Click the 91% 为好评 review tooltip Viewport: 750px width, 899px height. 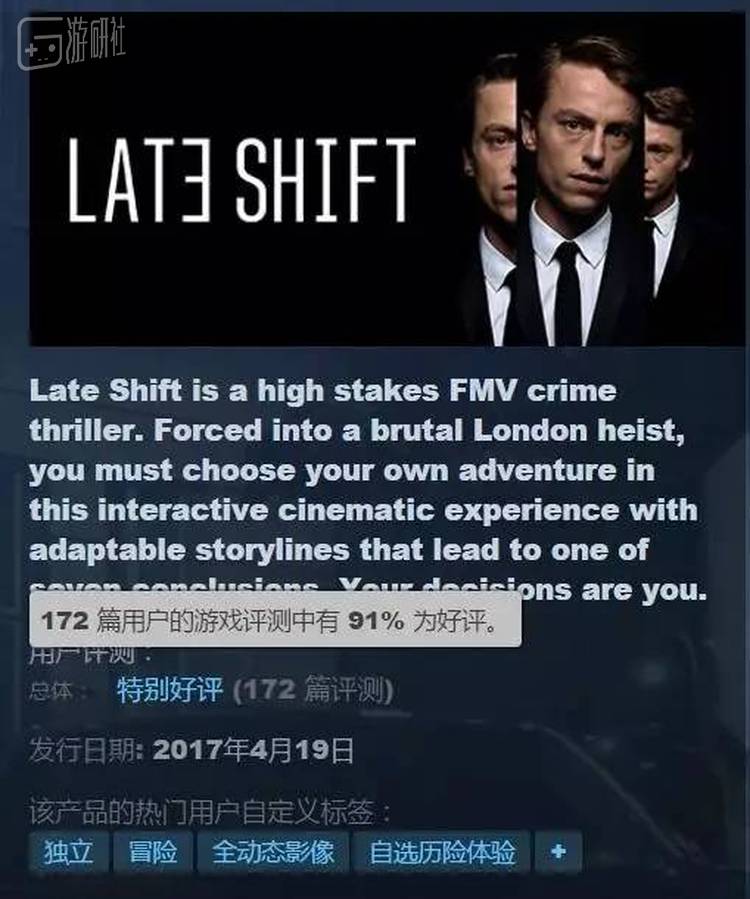click(x=275, y=620)
